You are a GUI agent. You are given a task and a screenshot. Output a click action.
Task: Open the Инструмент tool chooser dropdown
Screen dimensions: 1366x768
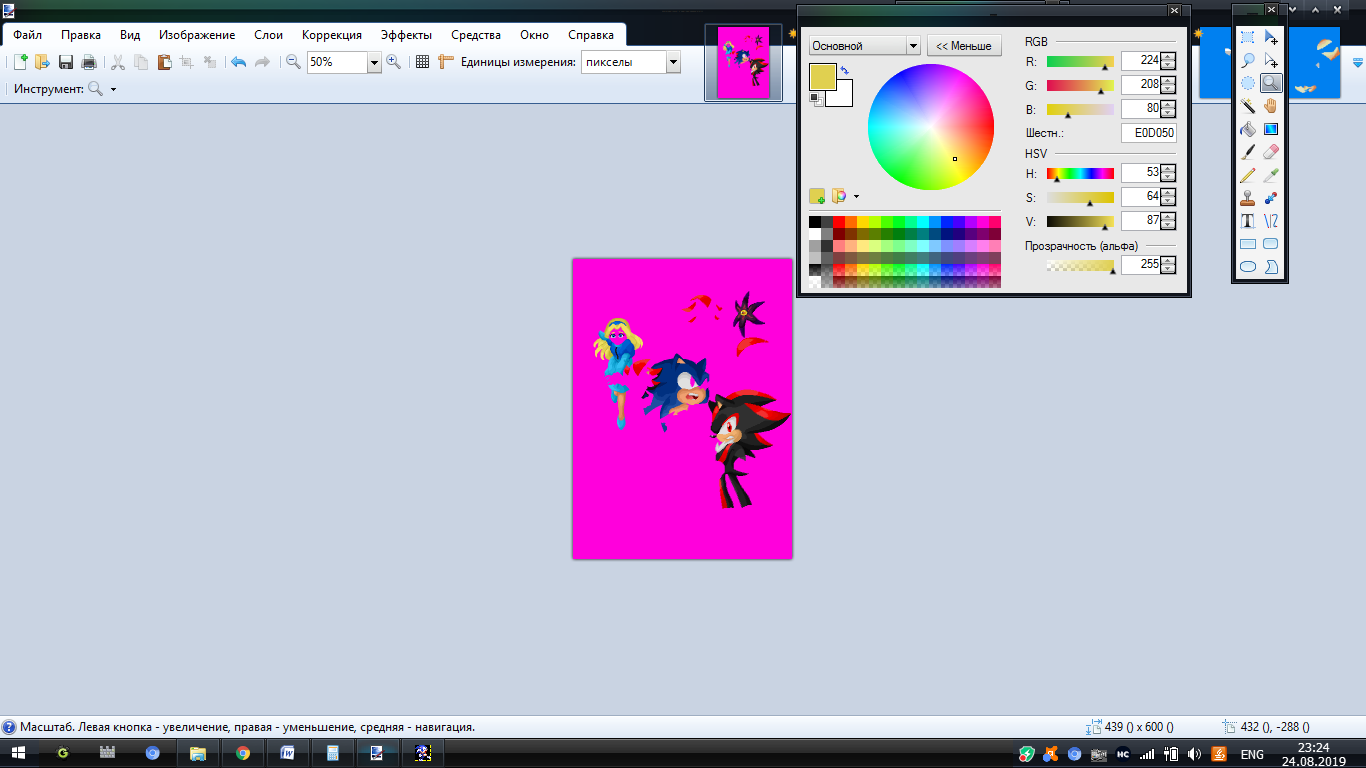[113, 89]
